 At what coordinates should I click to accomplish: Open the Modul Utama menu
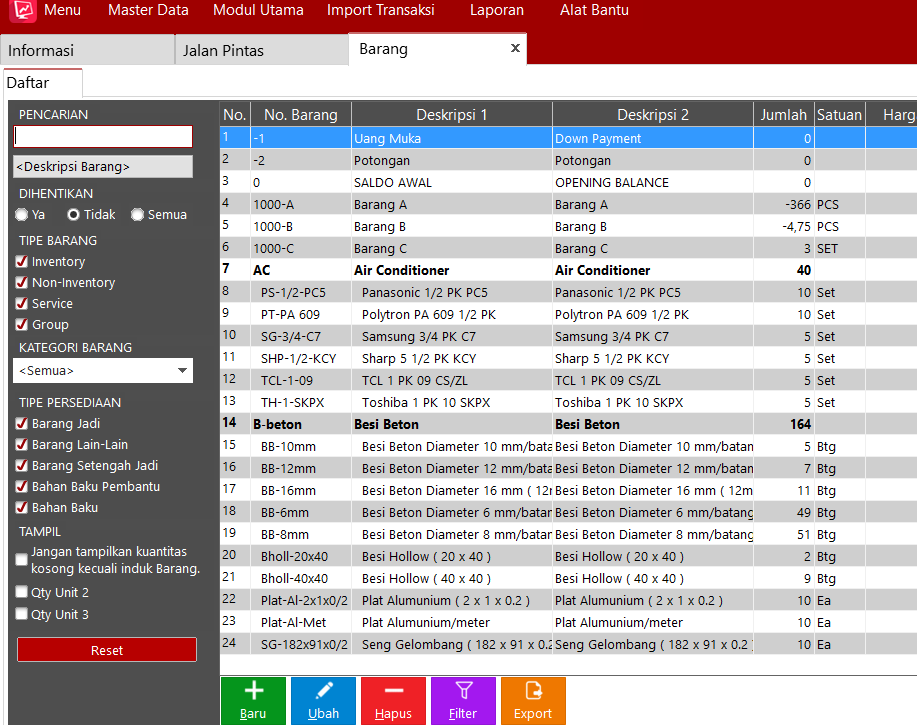point(258,10)
